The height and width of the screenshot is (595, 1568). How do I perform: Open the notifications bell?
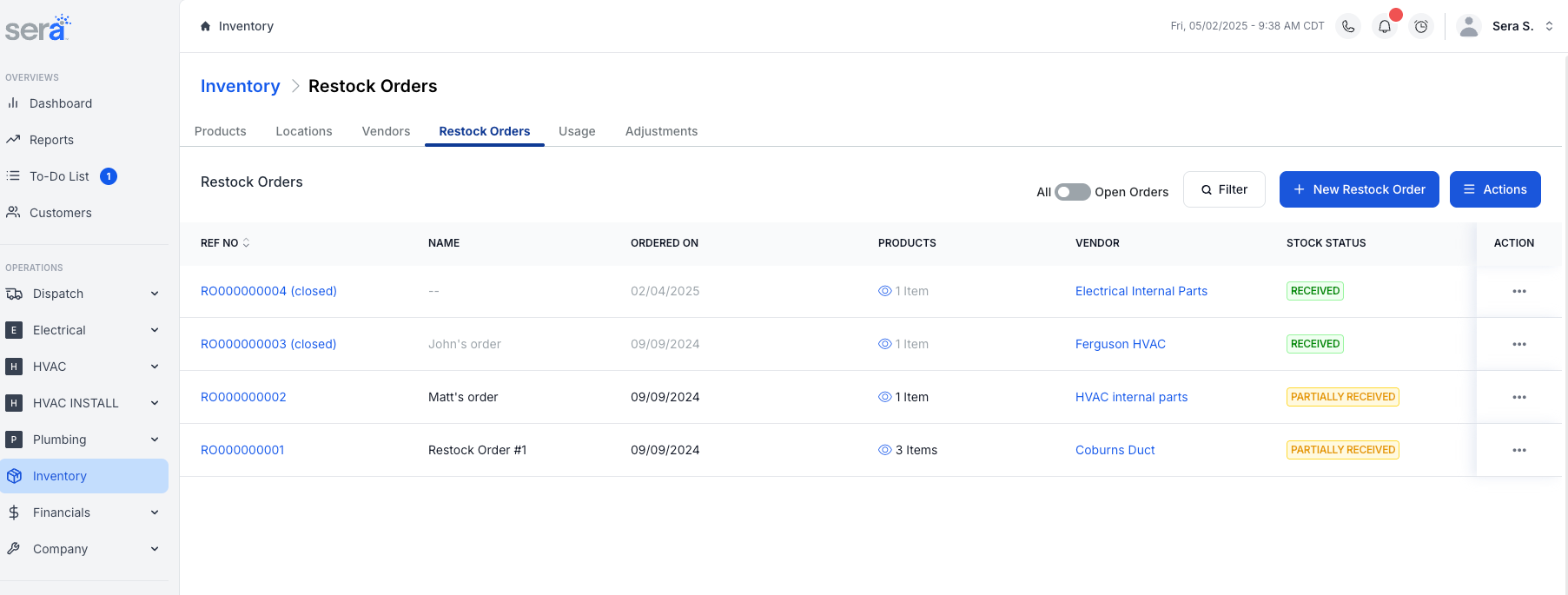(1385, 26)
